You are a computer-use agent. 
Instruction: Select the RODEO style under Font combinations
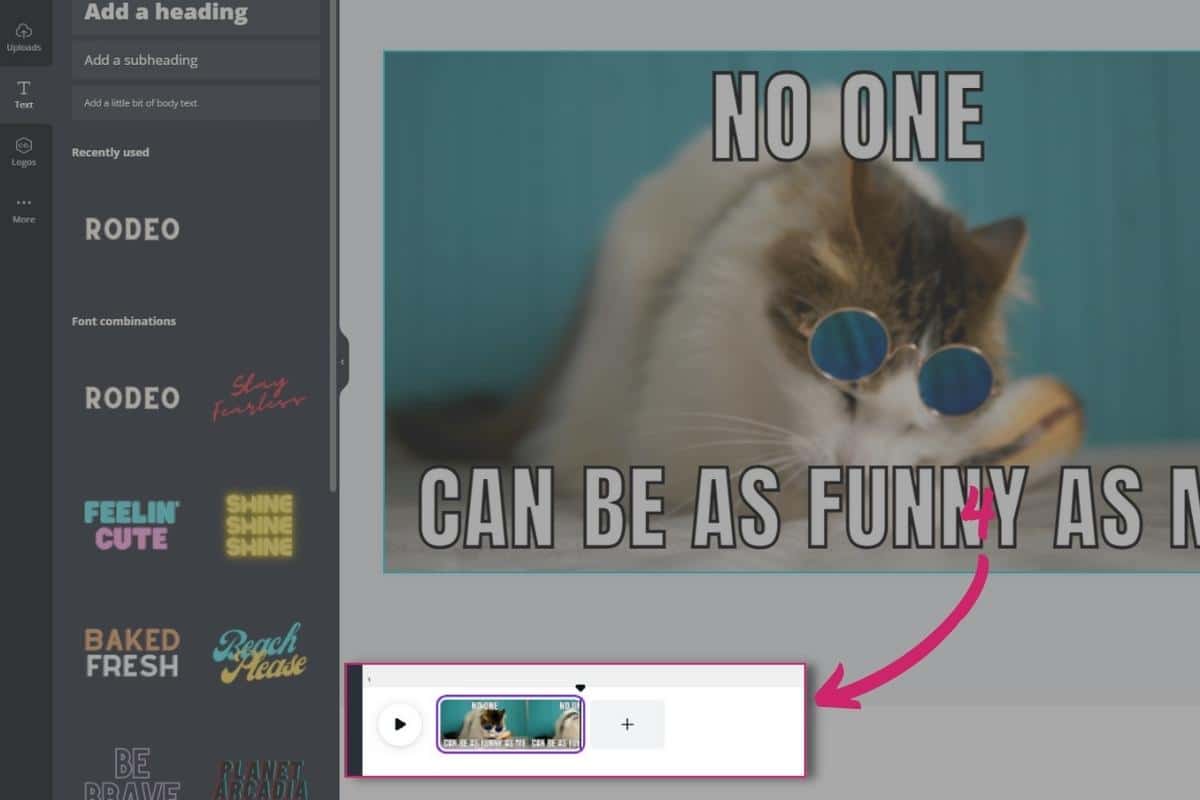click(x=132, y=398)
